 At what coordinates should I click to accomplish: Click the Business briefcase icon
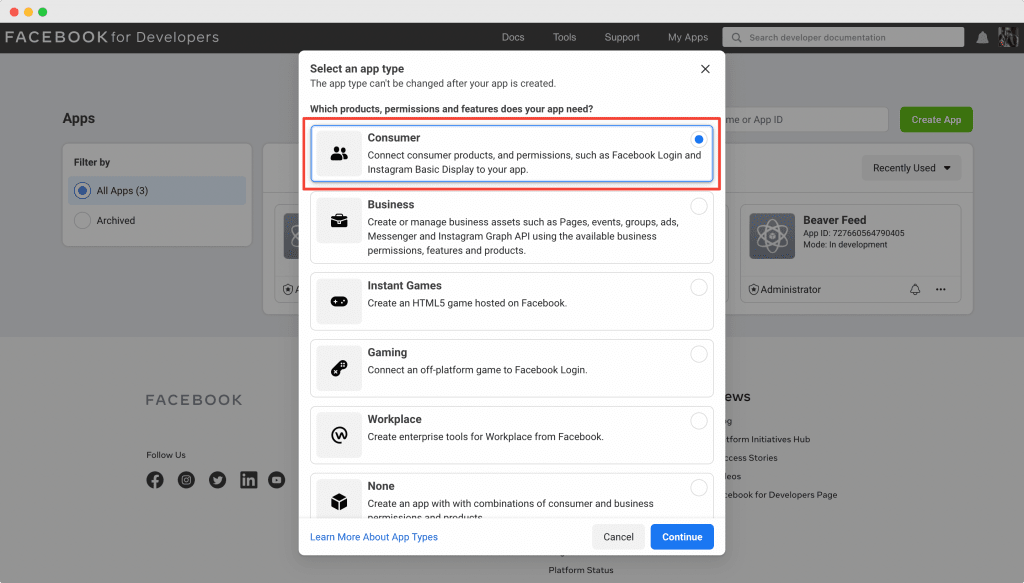339,221
